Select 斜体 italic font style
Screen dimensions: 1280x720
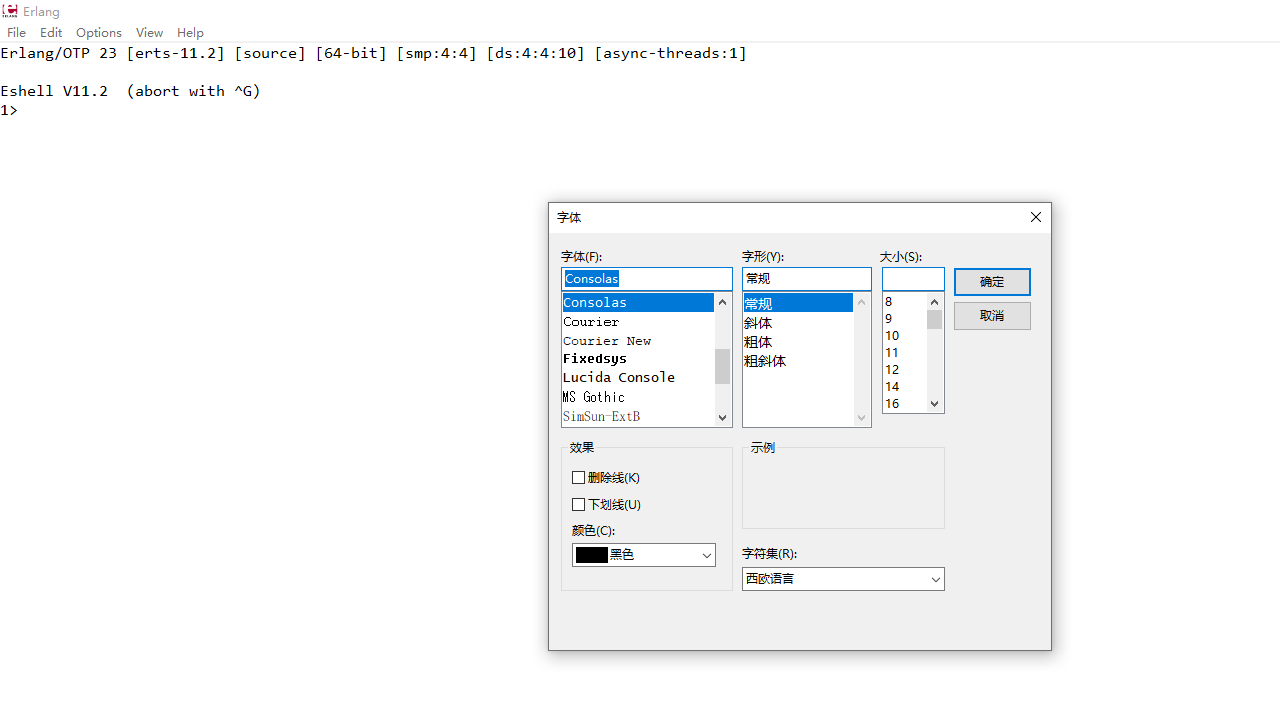coord(798,323)
